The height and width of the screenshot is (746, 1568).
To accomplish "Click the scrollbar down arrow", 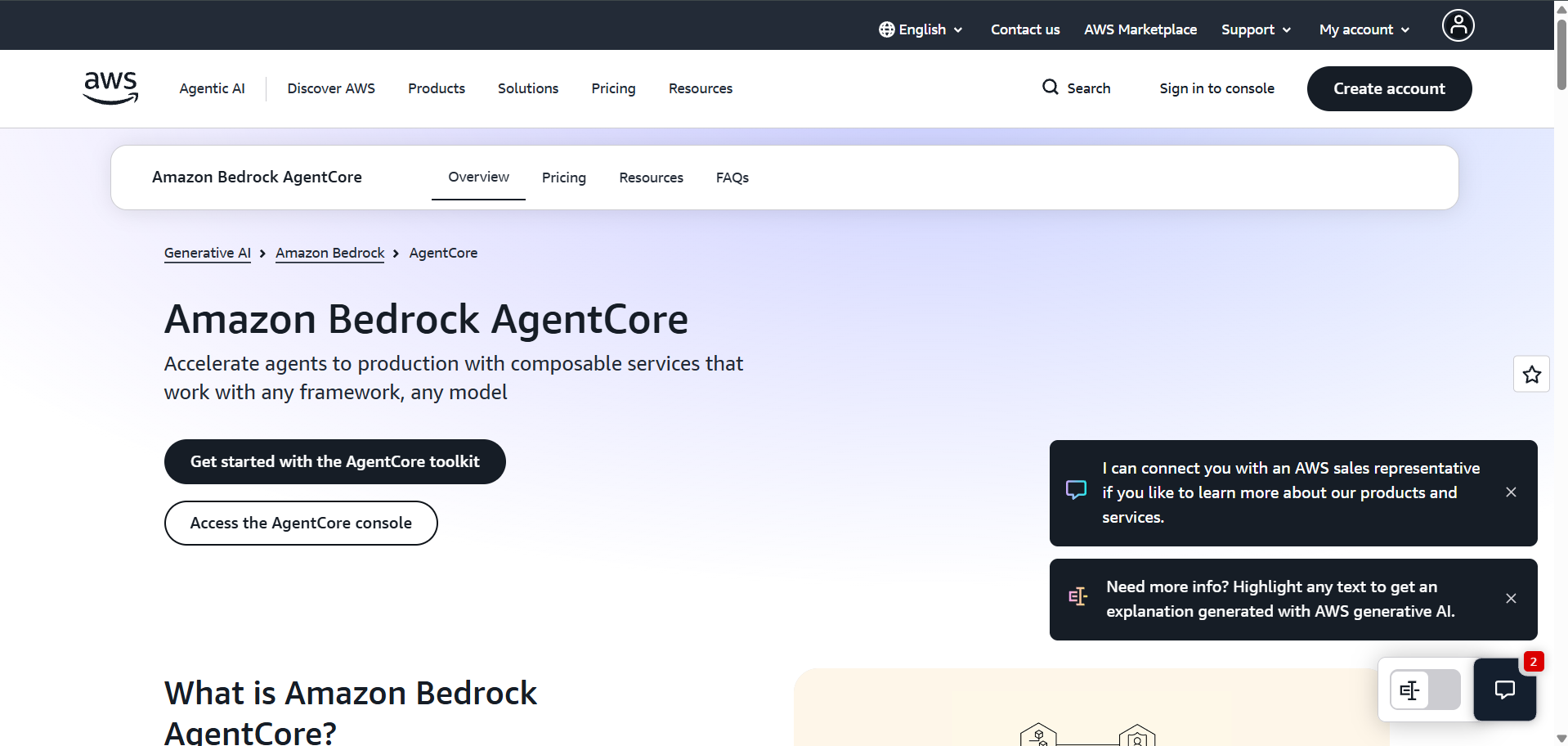I will click(x=1561, y=738).
